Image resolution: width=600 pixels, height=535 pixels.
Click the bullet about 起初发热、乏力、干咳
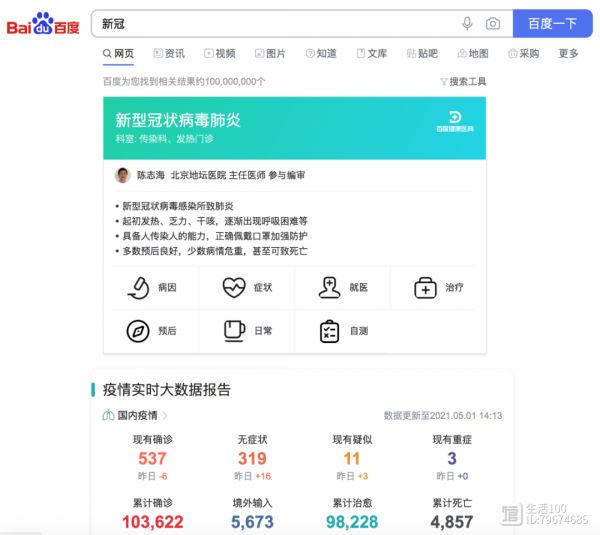215,221
